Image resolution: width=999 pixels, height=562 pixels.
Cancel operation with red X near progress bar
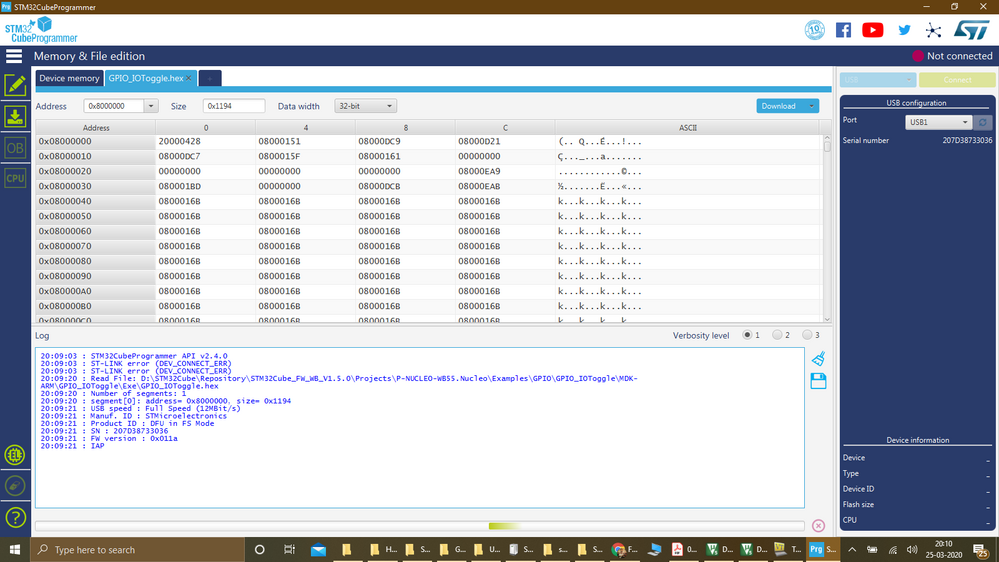click(819, 526)
